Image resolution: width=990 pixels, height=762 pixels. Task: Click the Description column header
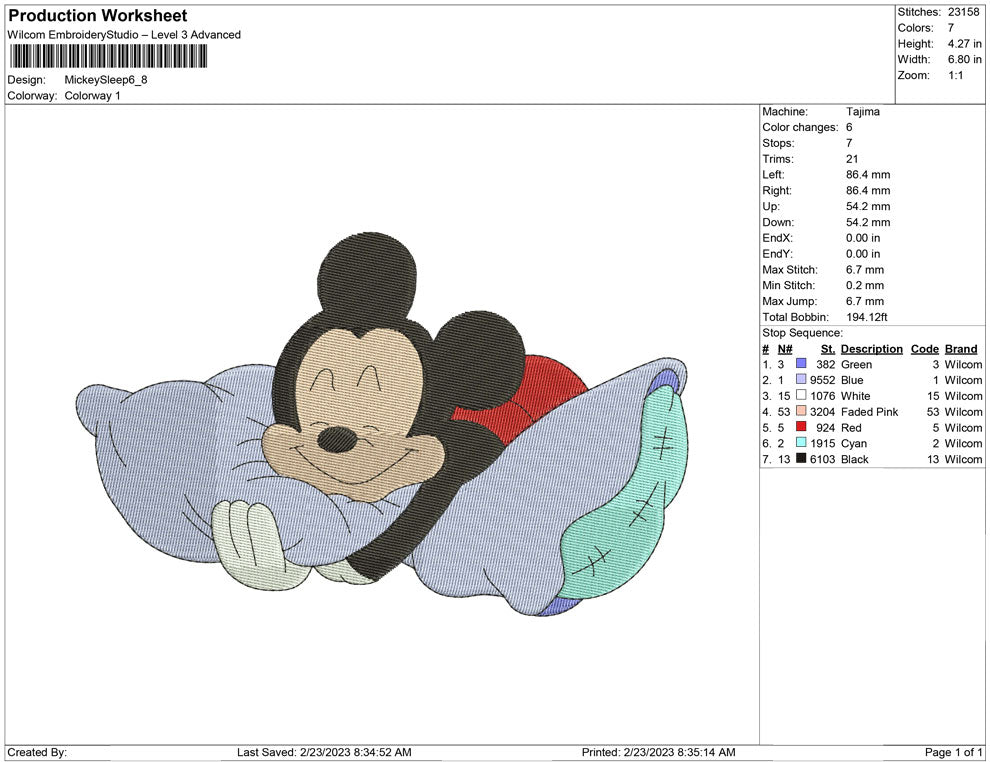871,348
